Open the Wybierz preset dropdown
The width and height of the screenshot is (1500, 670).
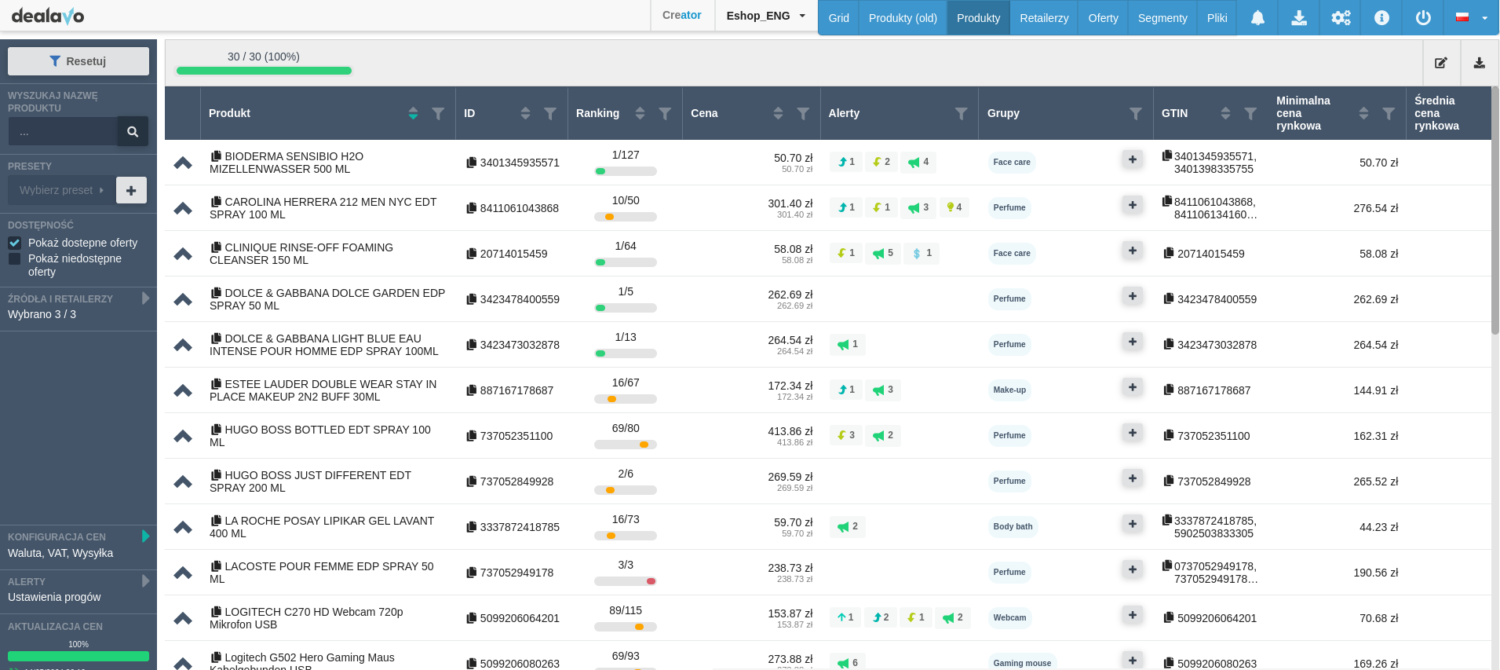pos(62,190)
